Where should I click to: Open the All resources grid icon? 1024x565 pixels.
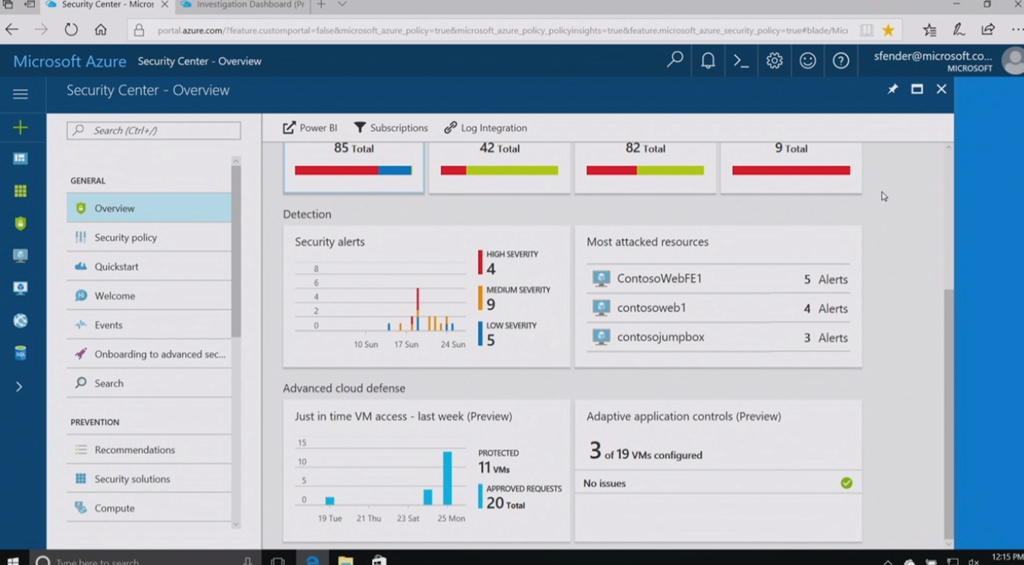(x=20, y=191)
